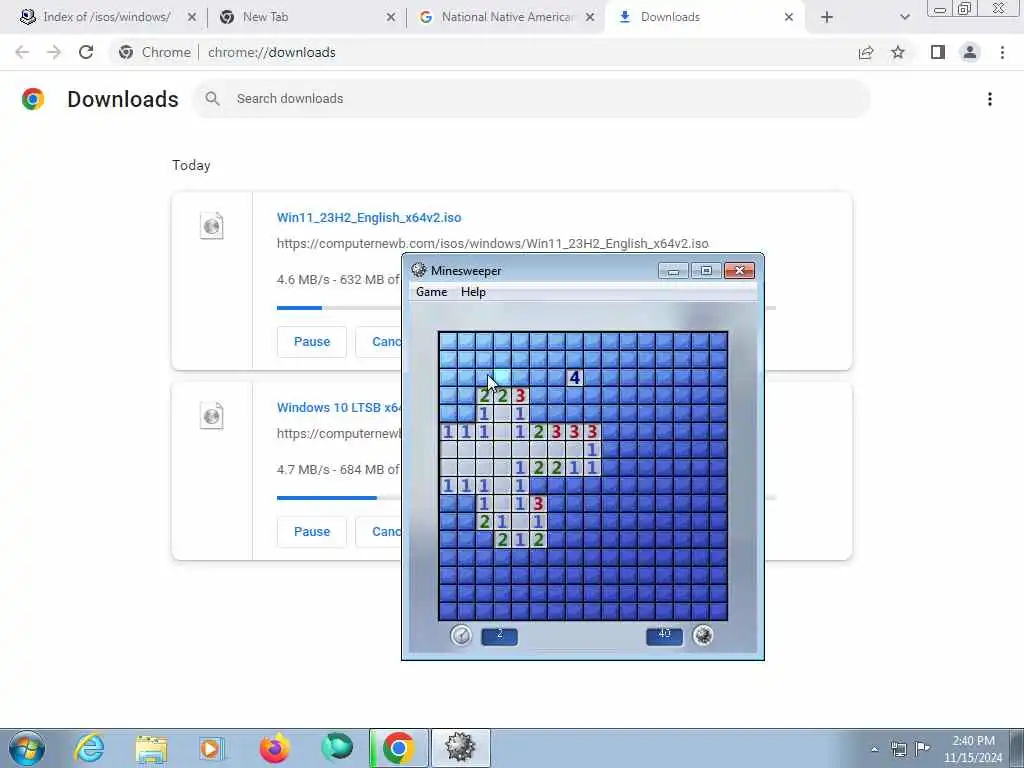Open Windows Explorer folder from the taskbar

(152, 748)
